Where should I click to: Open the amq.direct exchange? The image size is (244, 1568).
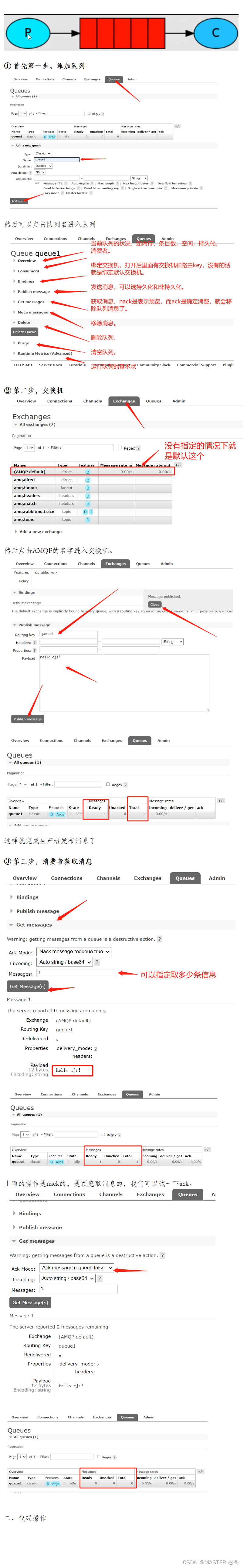click(x=25, y=480)
